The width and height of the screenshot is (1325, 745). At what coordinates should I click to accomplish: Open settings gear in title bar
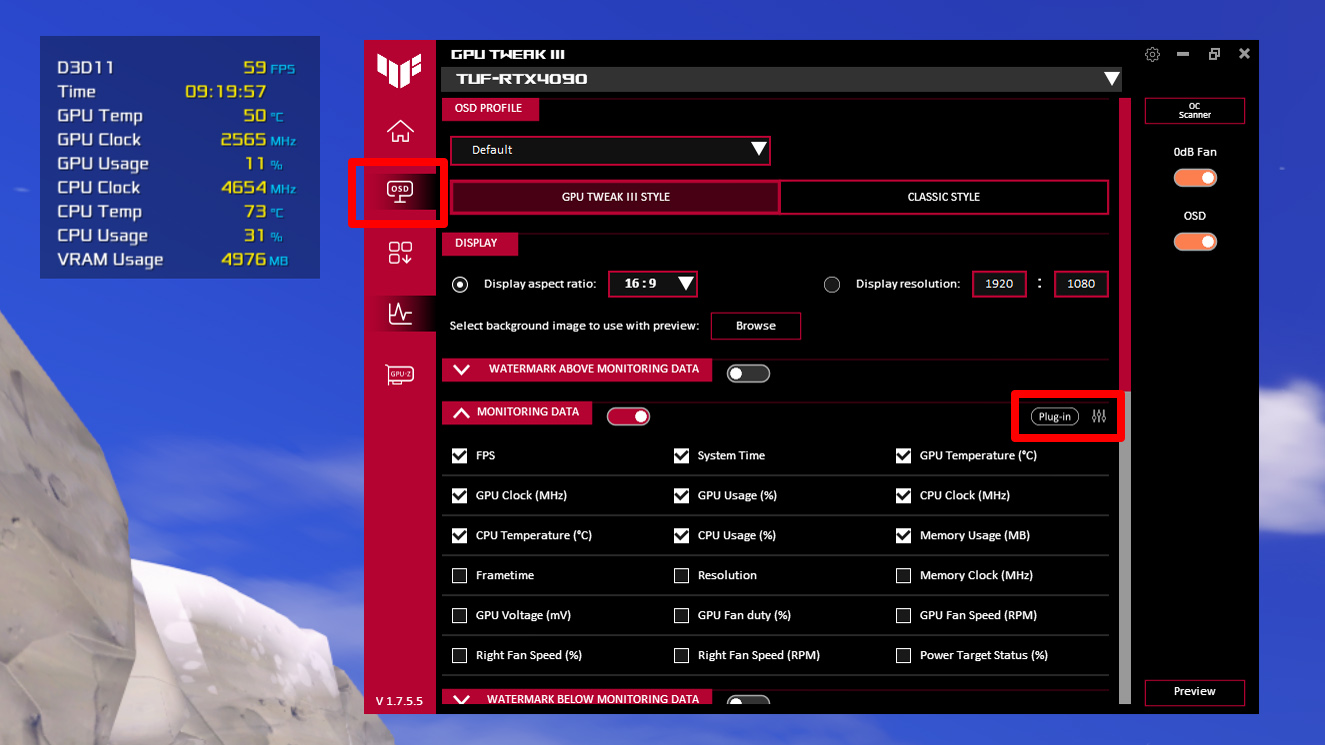1152,54
